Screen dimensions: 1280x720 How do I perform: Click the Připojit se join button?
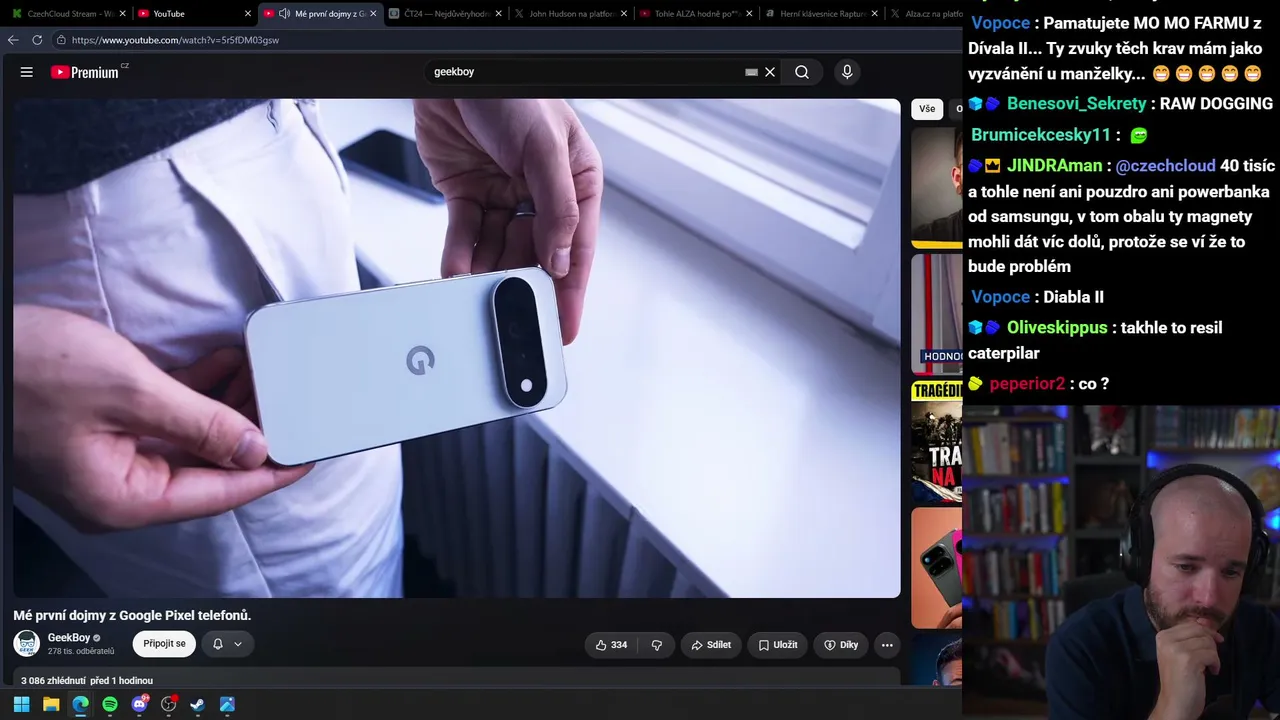[164, 644]
